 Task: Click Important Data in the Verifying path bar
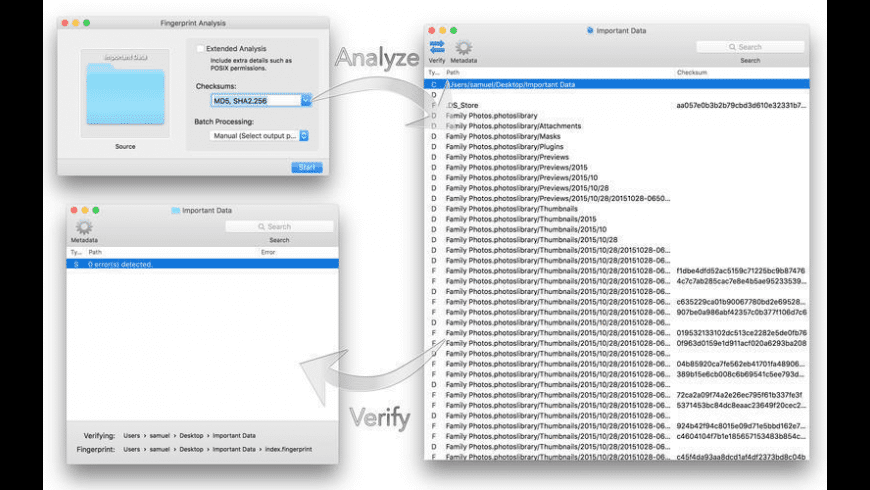[234, 436]
